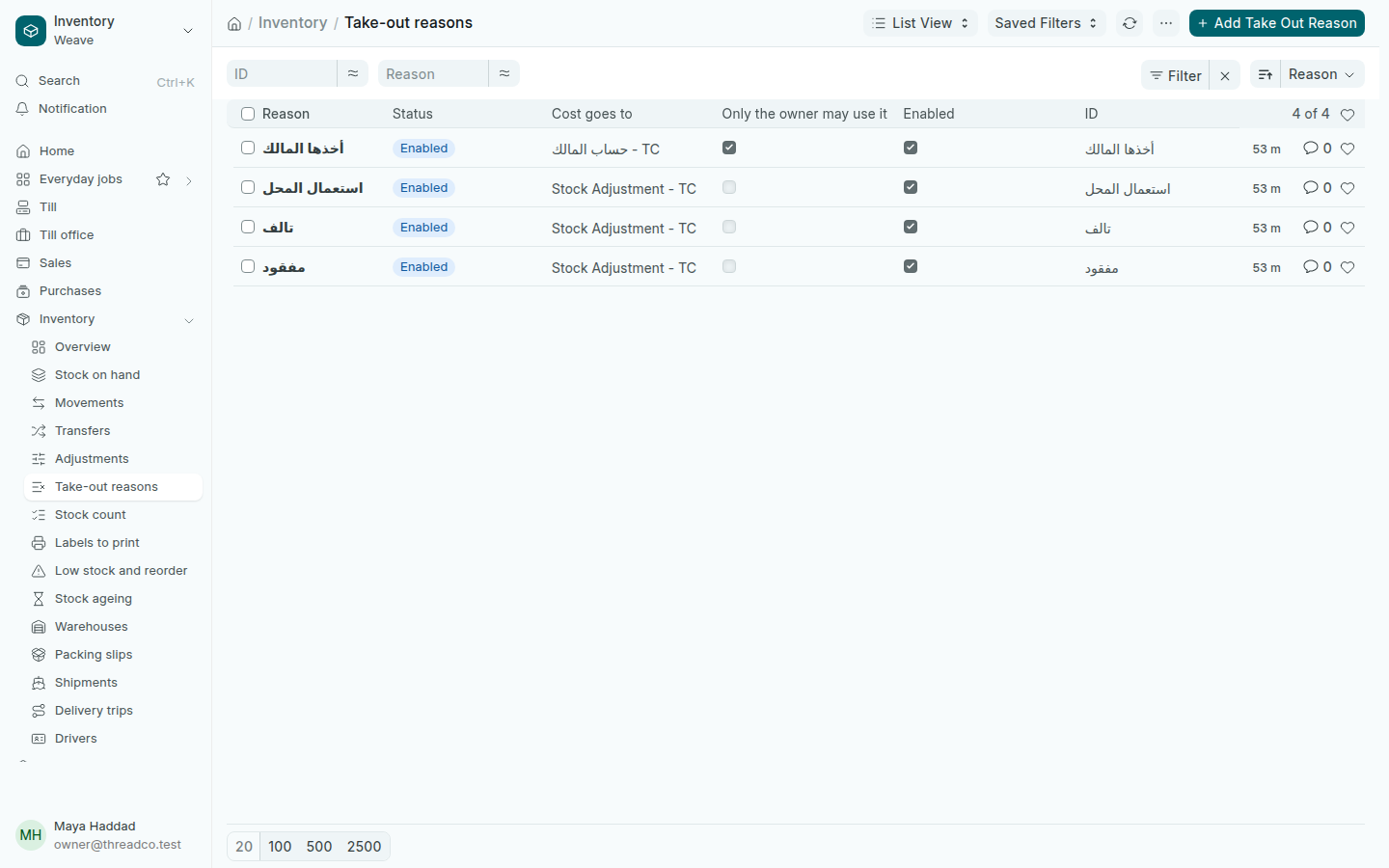Click Inventory breadcrumb link
Image resolution: width=1389 pixels, height=868 pixels.
point(292,23)
